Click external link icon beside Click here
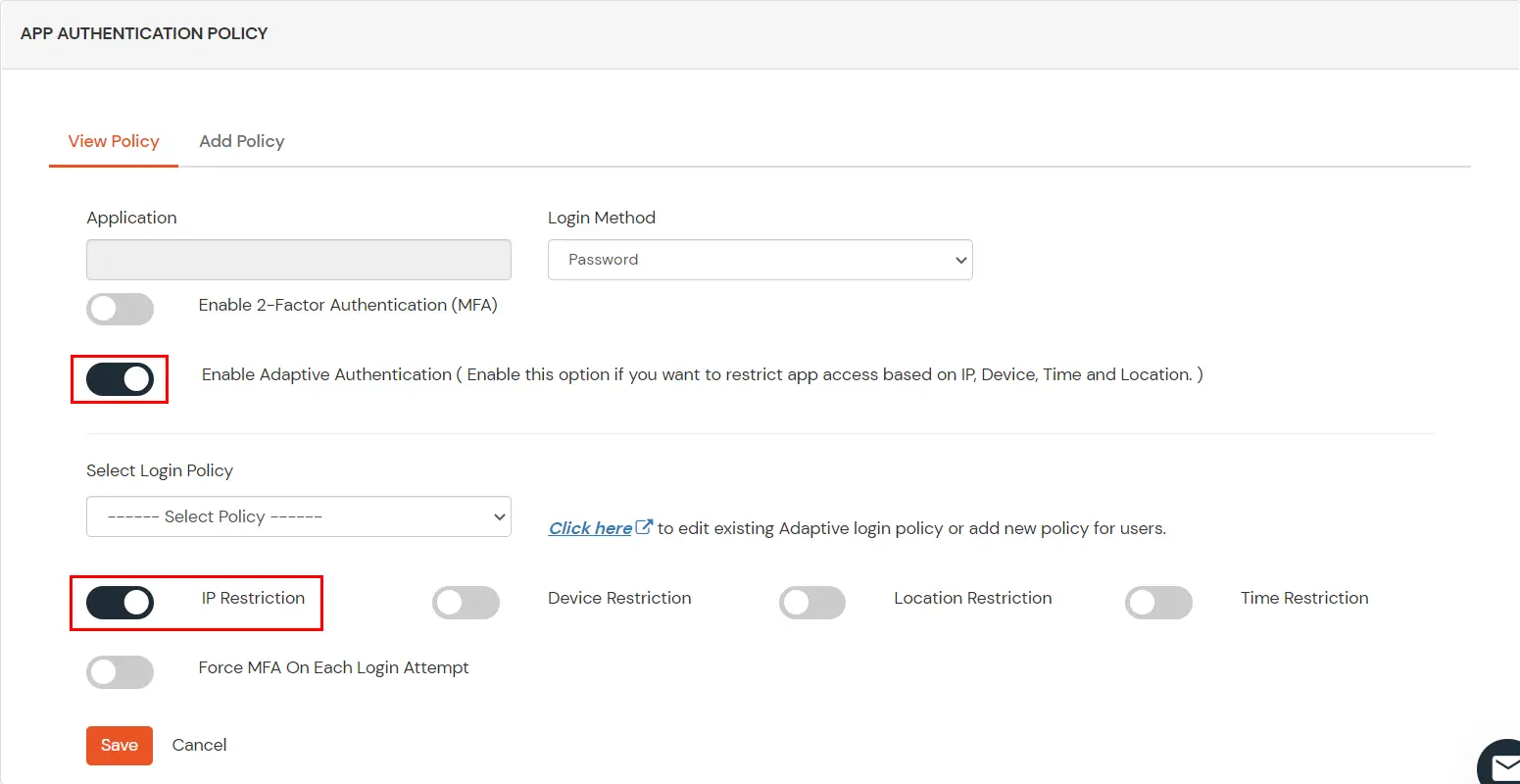 [x=644, y=526]
